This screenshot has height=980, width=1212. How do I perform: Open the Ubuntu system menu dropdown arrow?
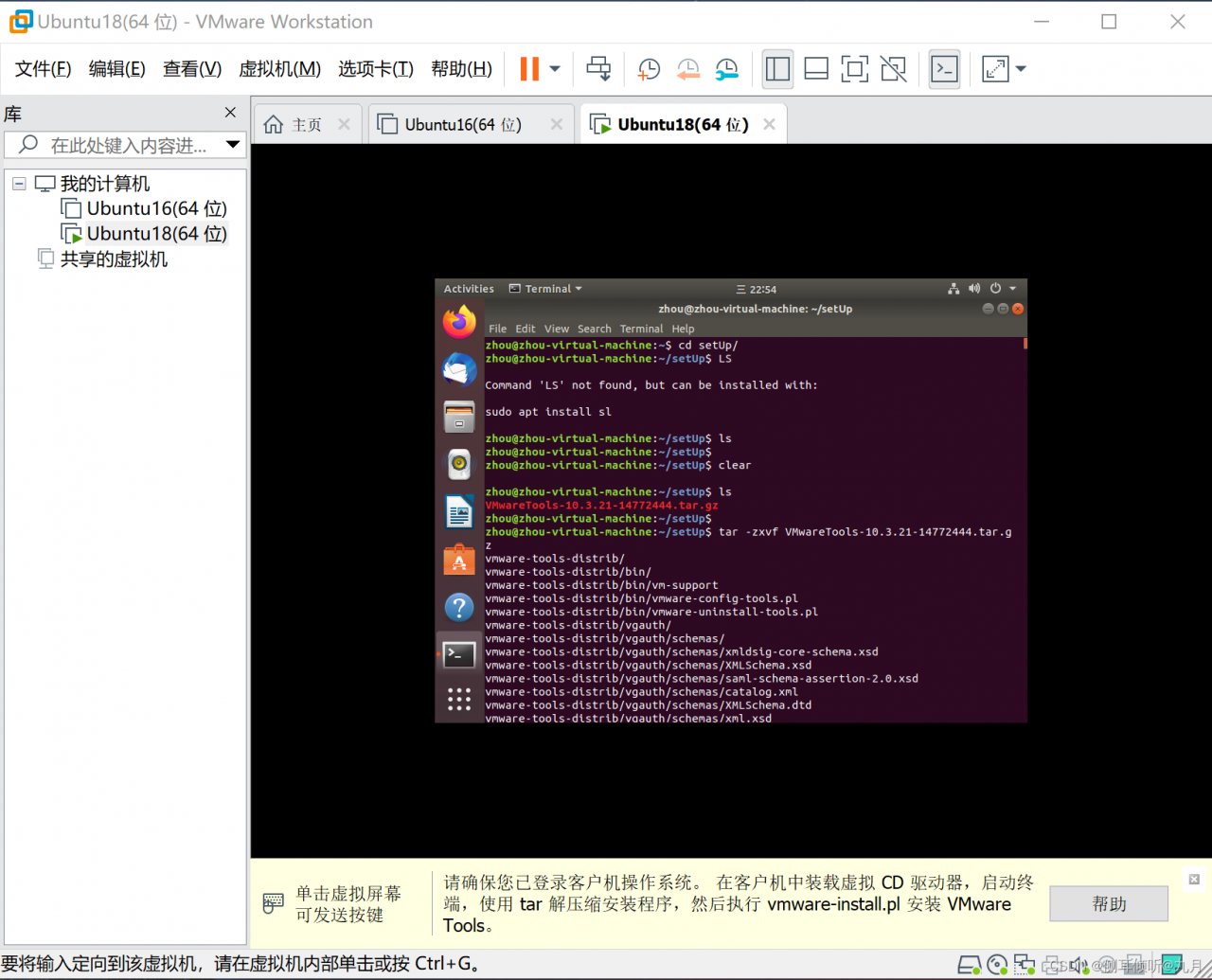1012,289
